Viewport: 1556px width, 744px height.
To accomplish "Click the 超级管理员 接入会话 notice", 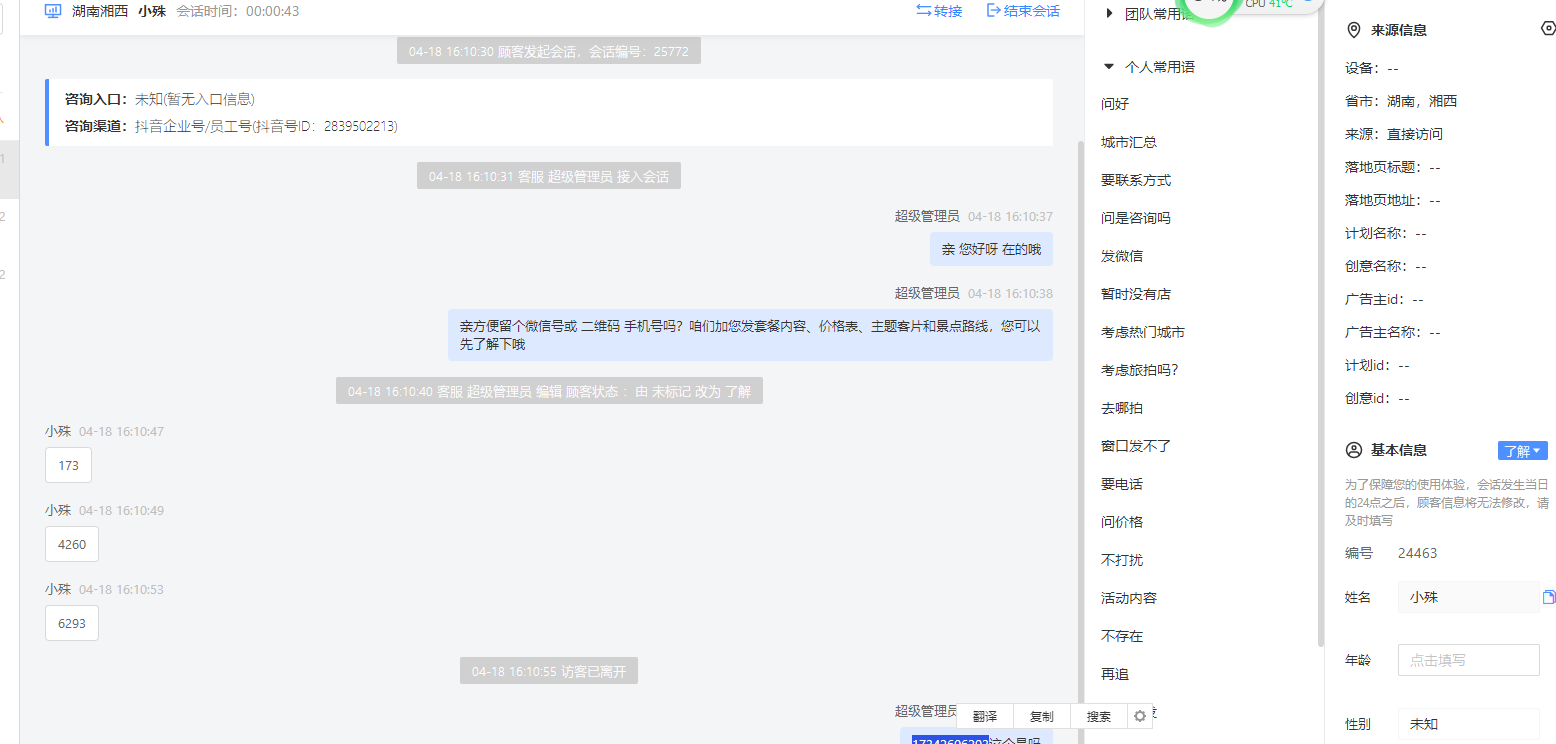I will [x=549, y=176].
